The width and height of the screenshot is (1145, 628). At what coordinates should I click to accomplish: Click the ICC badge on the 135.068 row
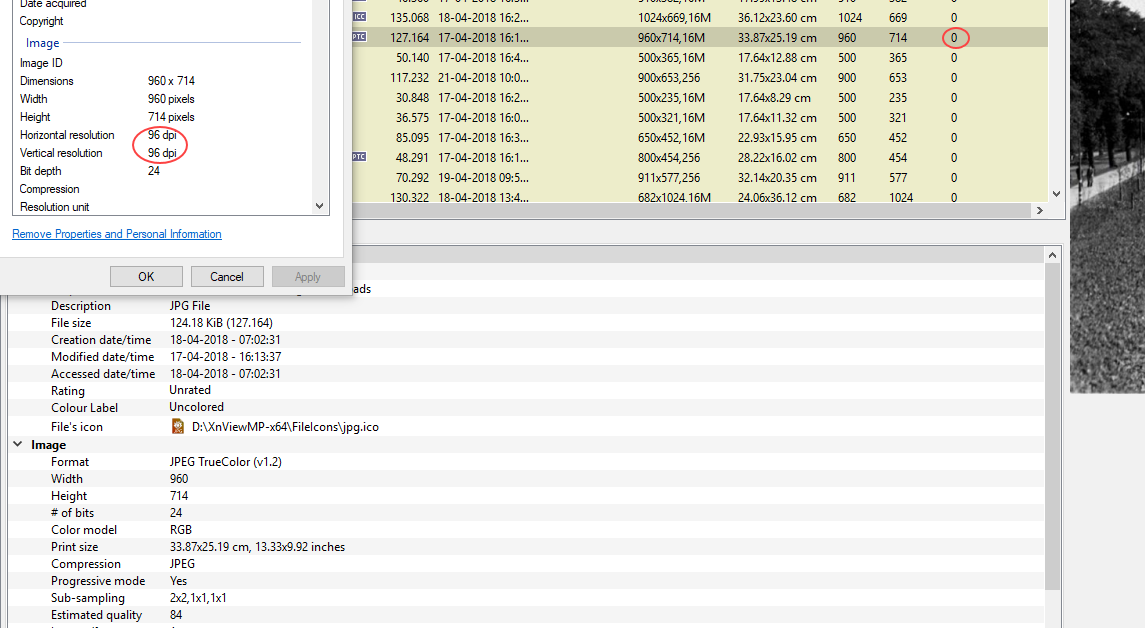tap(359, 17)
